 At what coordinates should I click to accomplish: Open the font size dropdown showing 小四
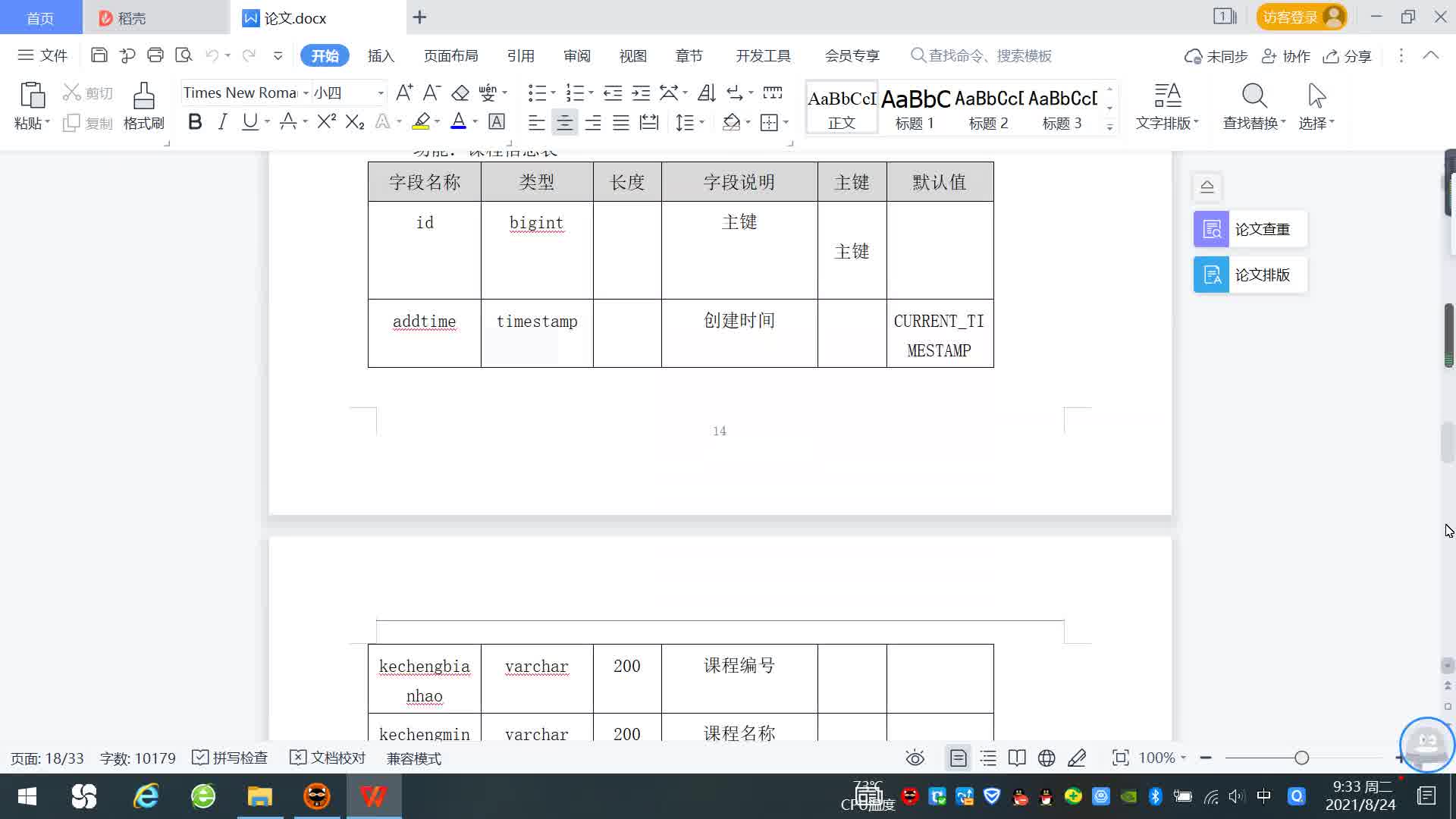tap(381, 93)
